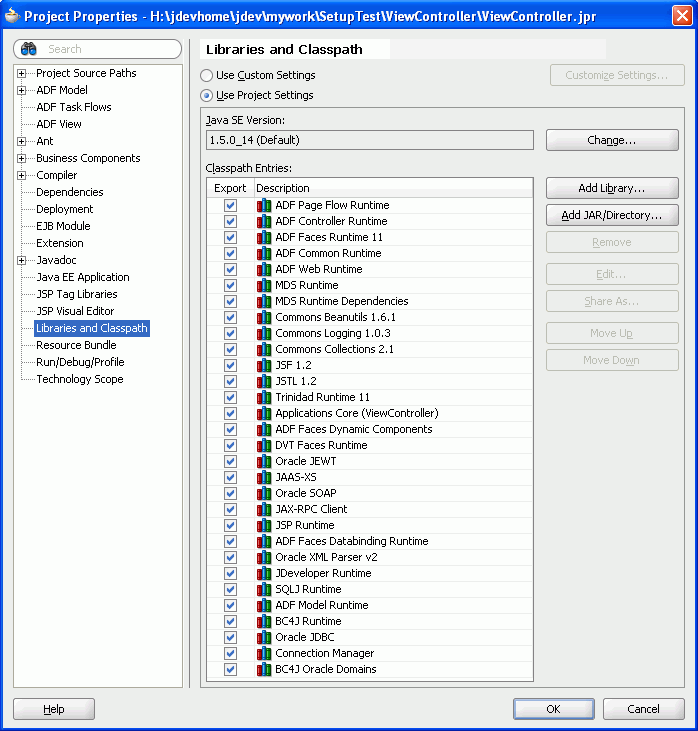This screenshot has height=731, width=698.
Task: Click the ADF Common Runtime library icon
Action: (x=264, y=253)
